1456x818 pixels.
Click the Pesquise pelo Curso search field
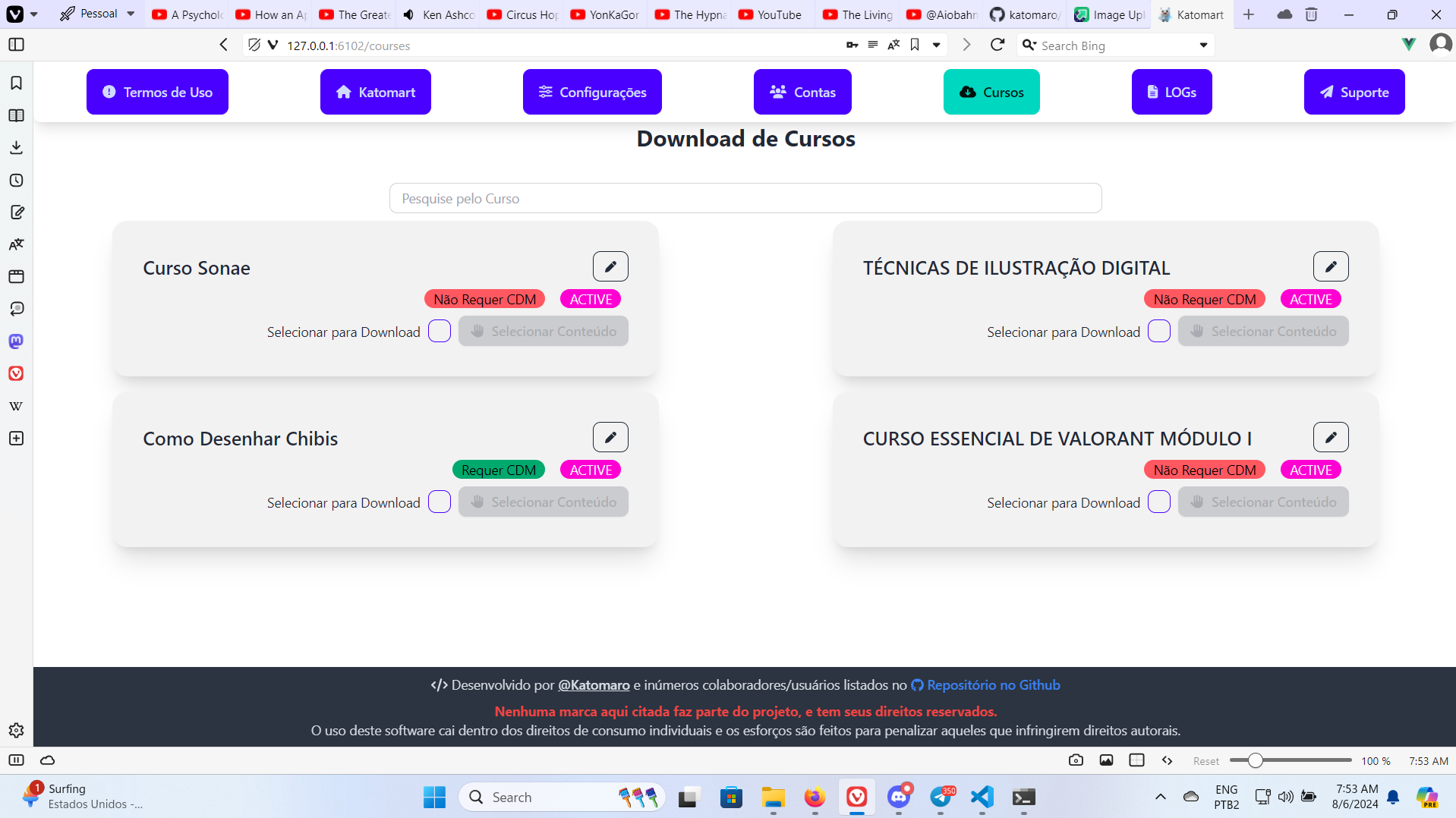point(745,198)
